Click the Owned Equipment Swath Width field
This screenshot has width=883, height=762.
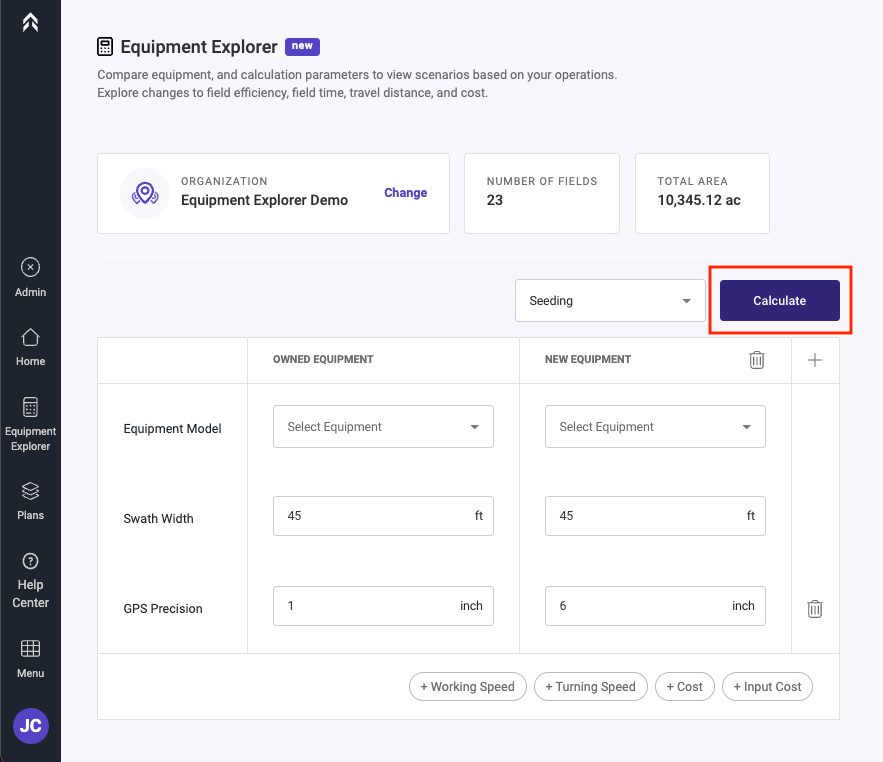click(383, 515)
